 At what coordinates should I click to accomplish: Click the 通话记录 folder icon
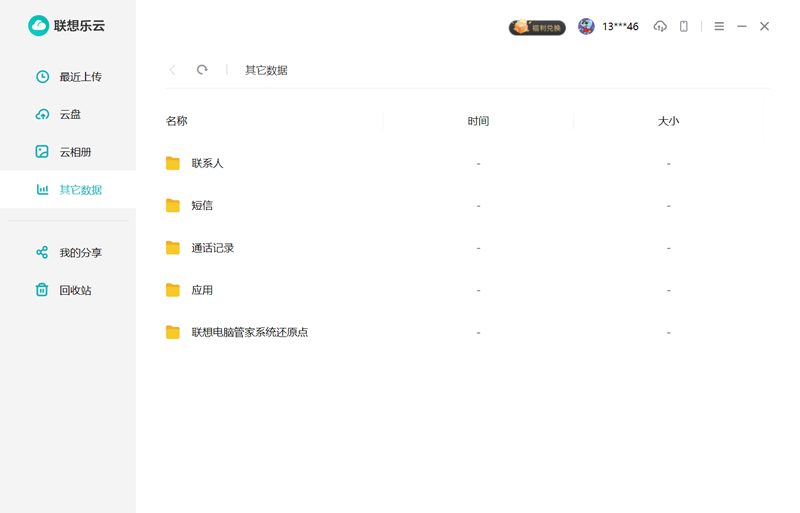(173, 248)
